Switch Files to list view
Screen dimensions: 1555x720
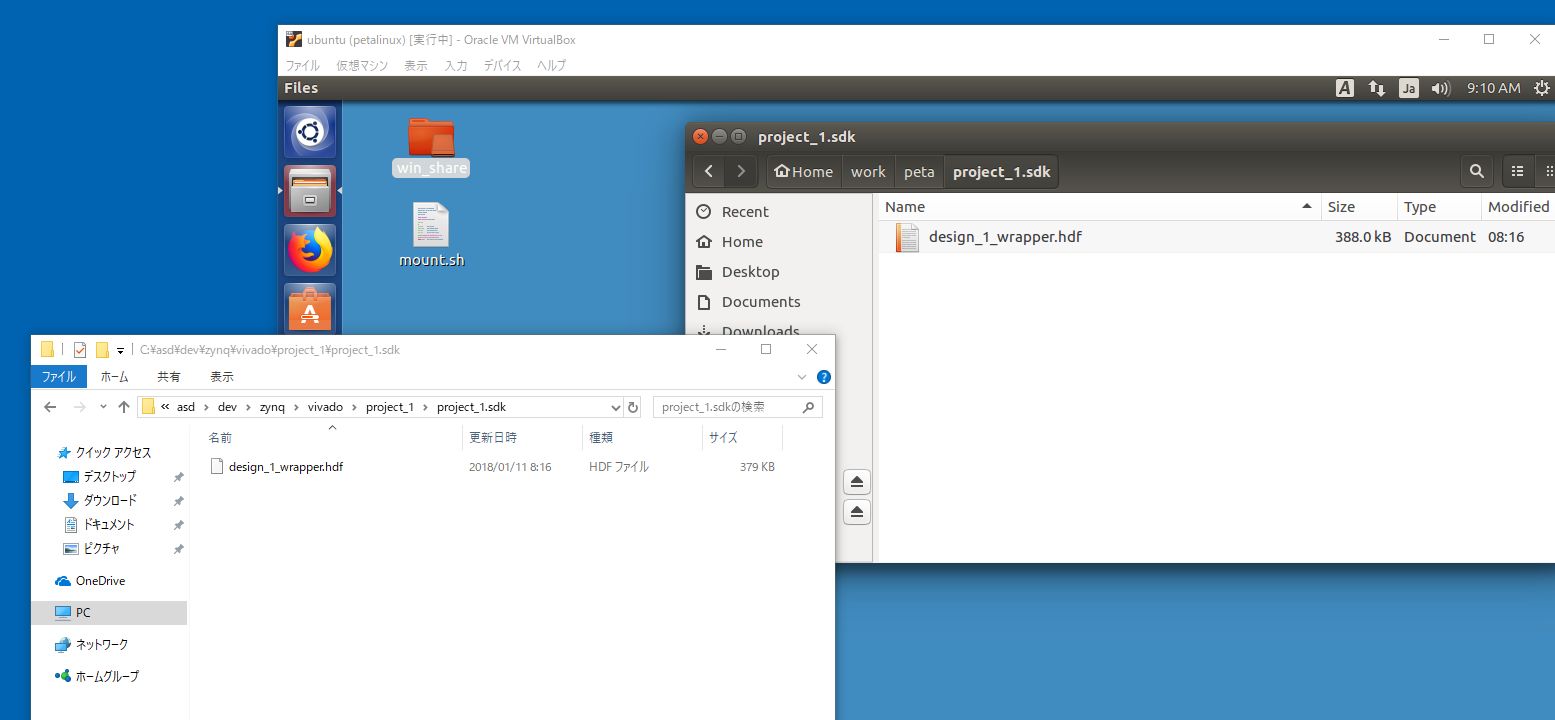(1517, 171)
